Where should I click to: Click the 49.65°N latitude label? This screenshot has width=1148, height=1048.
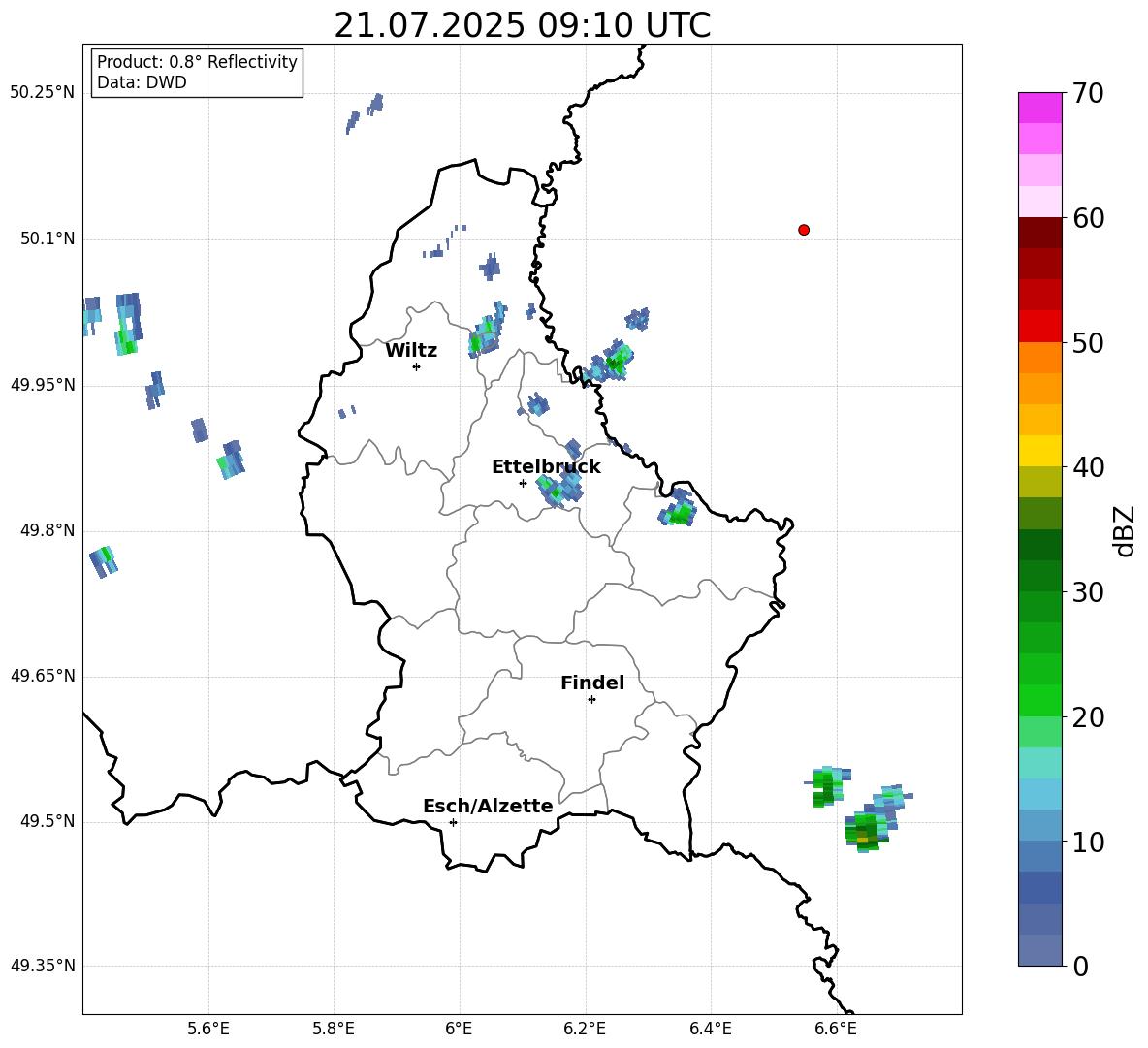pyautogui.click(x=43, y=675)
